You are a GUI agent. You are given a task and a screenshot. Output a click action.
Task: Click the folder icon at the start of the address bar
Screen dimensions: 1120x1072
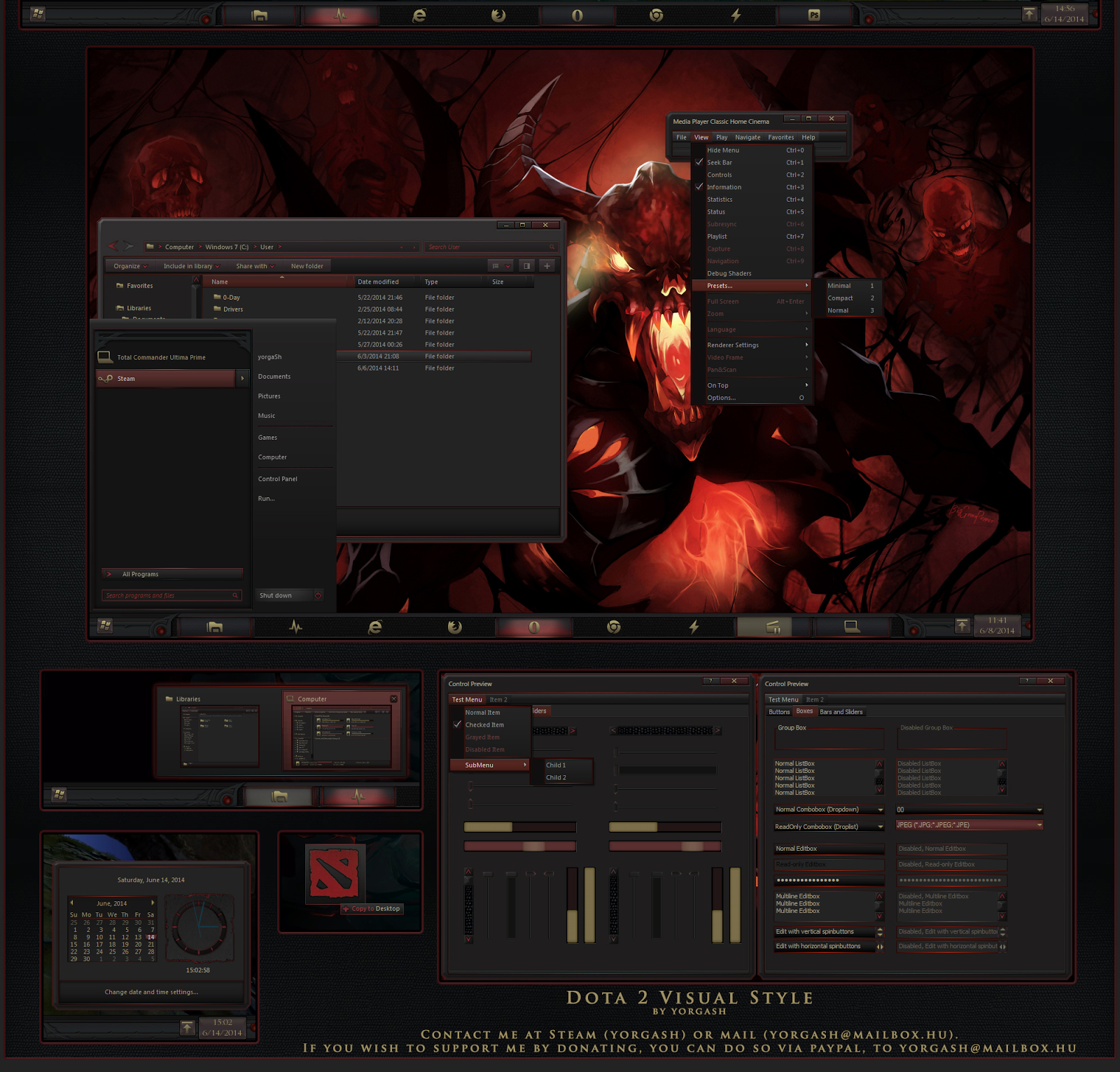pos(150,246)
